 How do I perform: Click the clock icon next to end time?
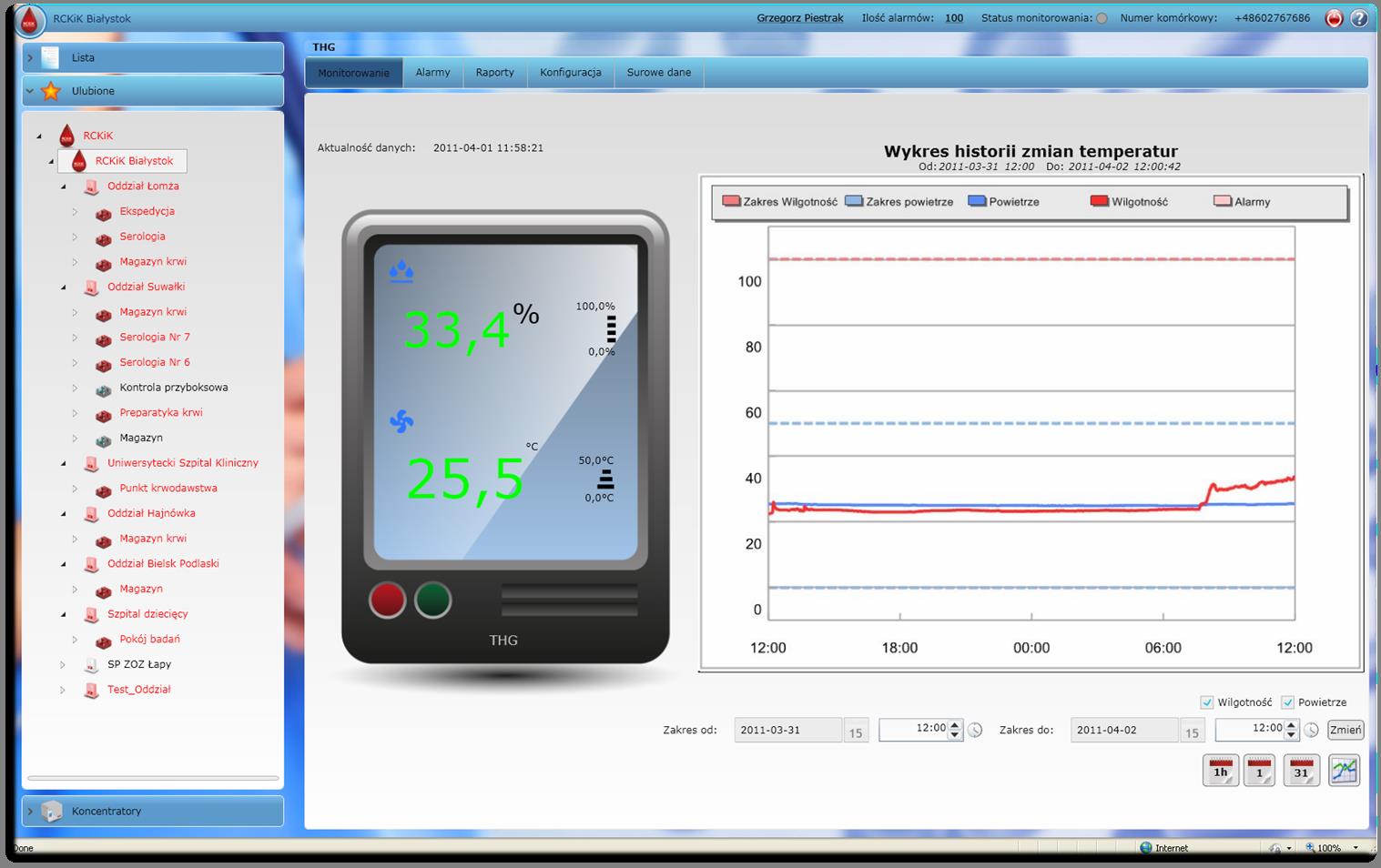tap(1311, 729)
